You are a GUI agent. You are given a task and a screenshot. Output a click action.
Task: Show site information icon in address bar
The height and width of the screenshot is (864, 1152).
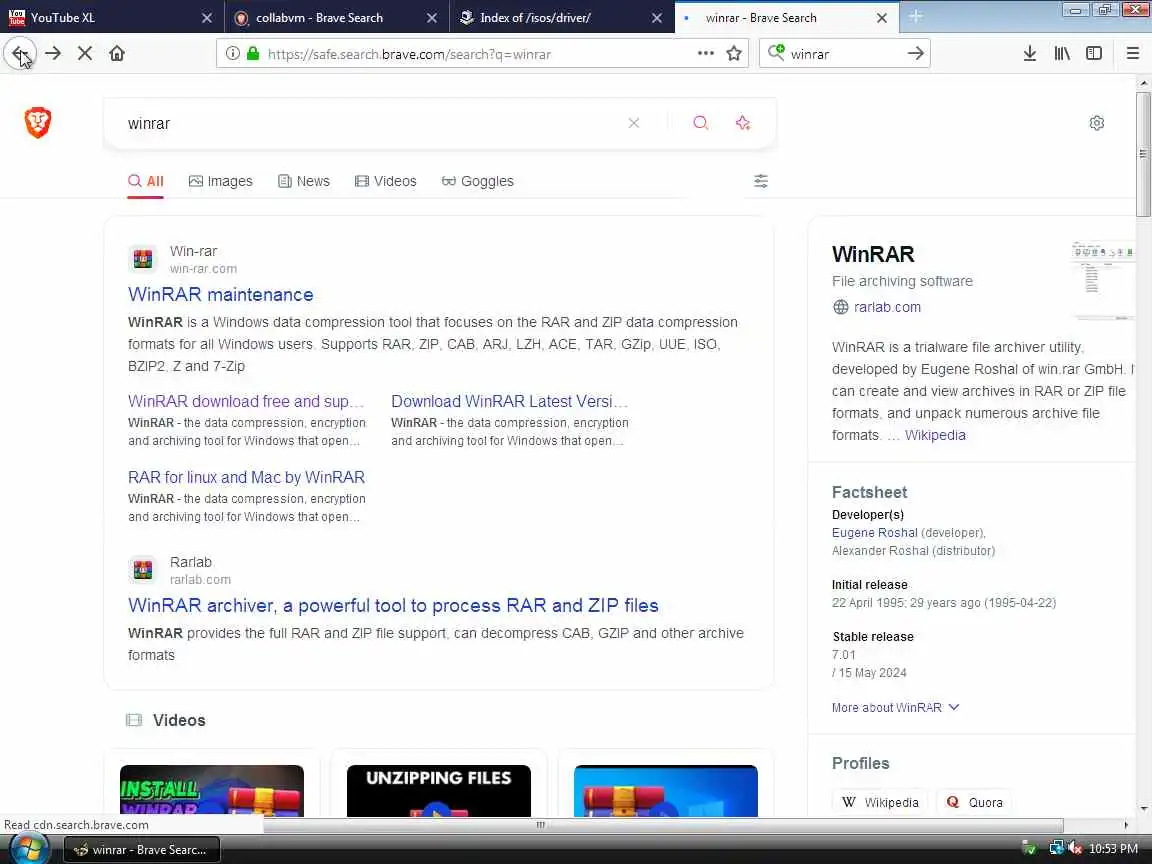click(x=233, y=54)
